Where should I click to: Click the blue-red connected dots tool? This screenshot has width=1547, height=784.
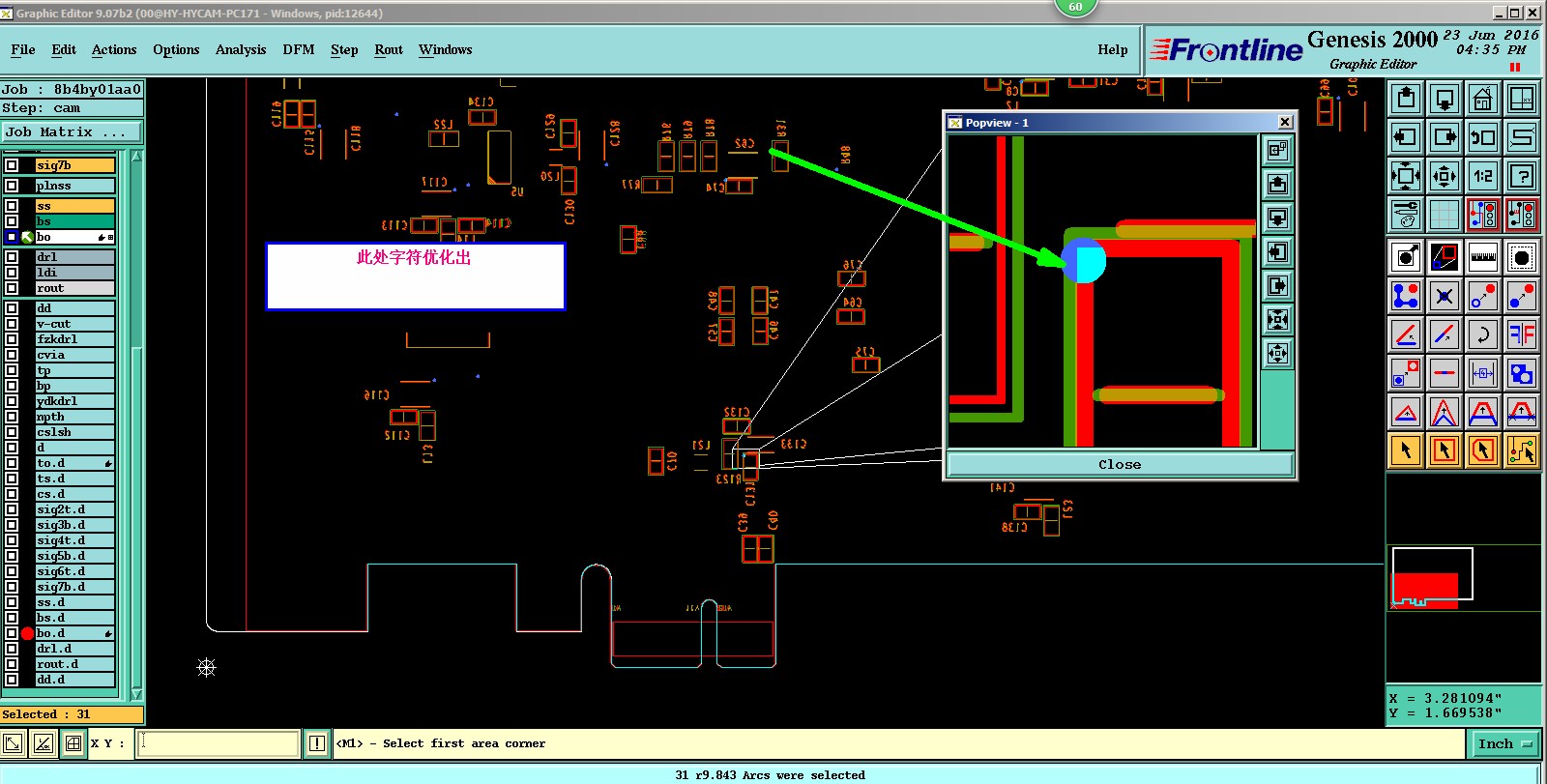[1406, 297]
